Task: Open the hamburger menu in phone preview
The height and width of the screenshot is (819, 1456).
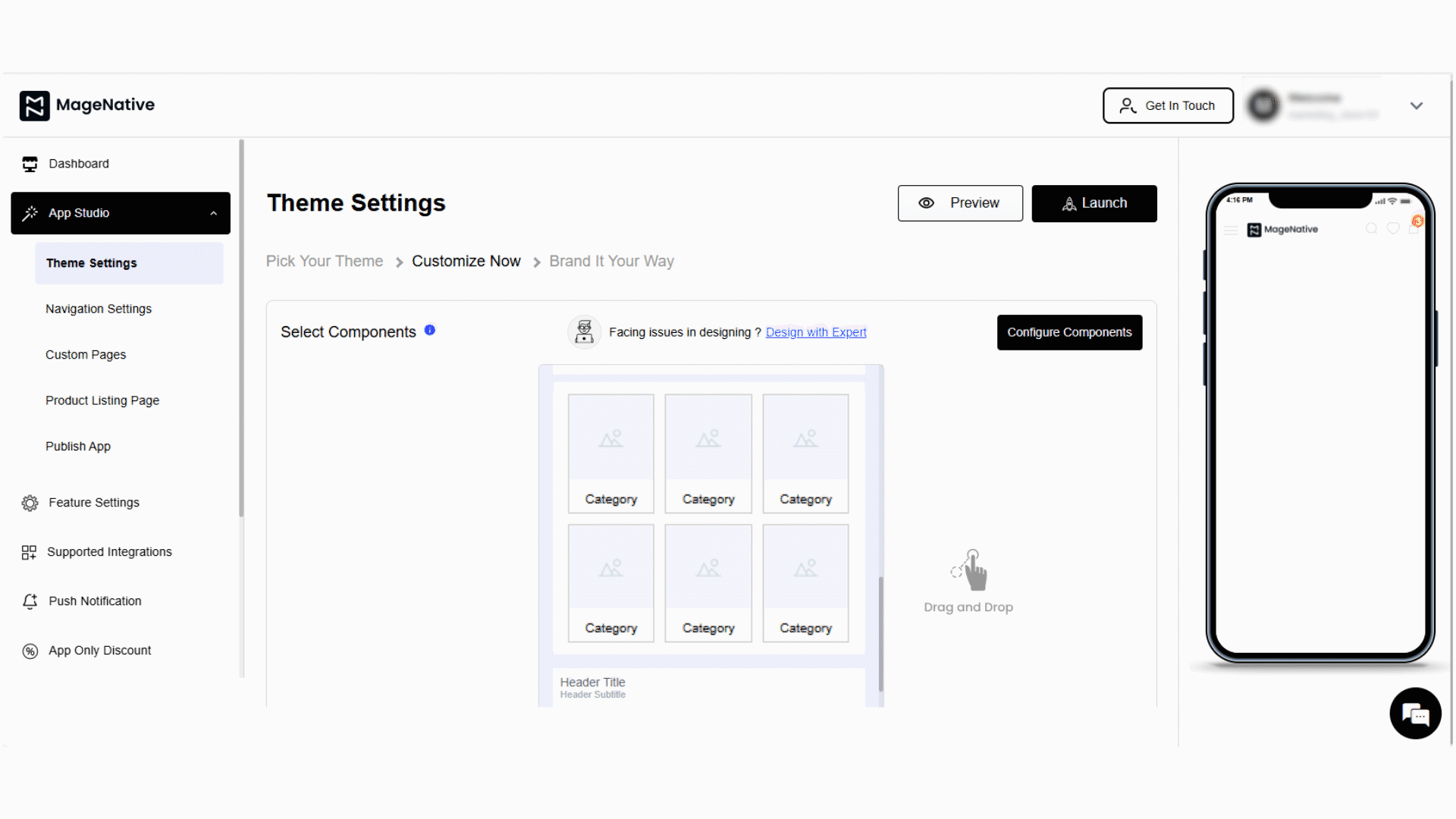Action: 1230,230
